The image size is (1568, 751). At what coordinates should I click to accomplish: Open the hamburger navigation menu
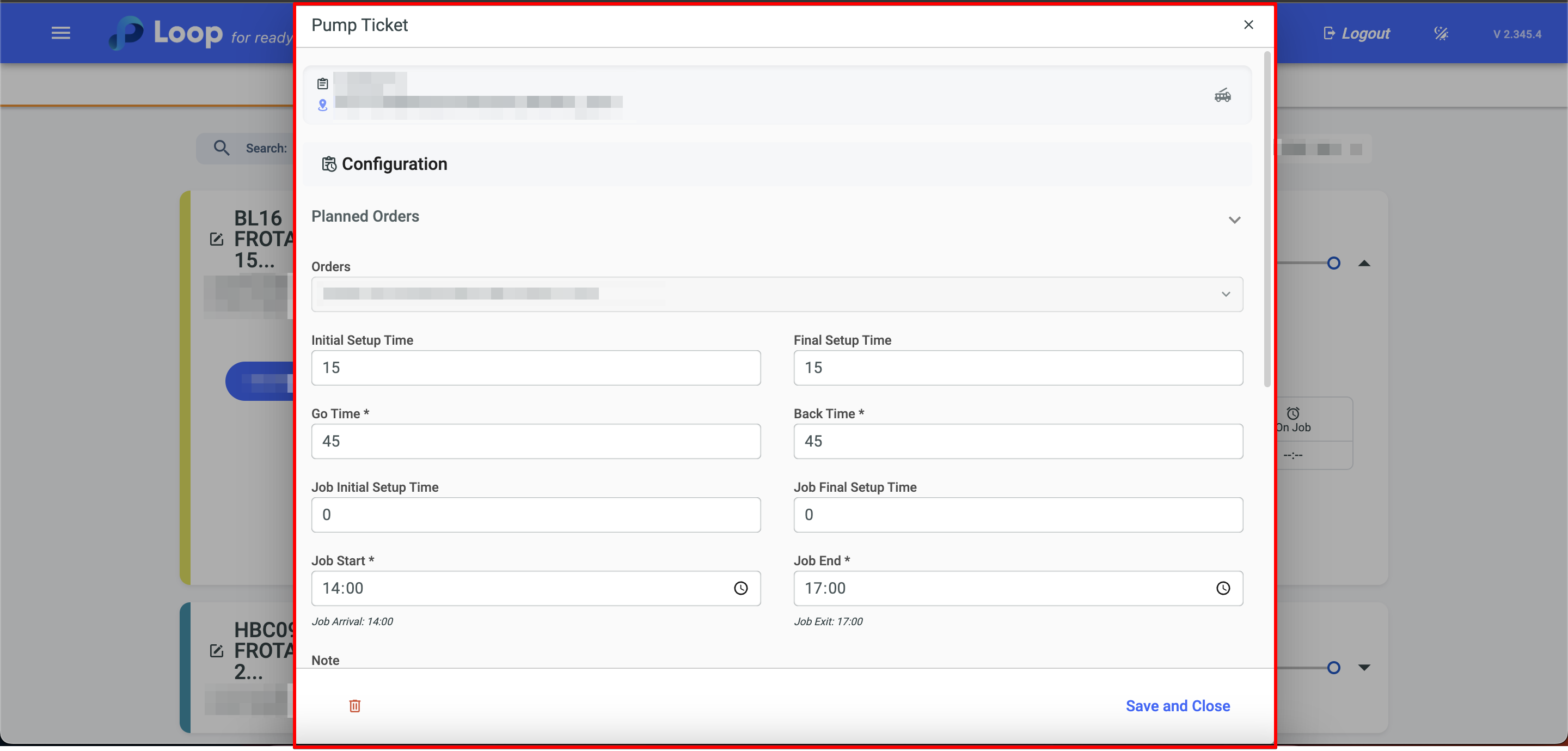(x=60, y=33)
